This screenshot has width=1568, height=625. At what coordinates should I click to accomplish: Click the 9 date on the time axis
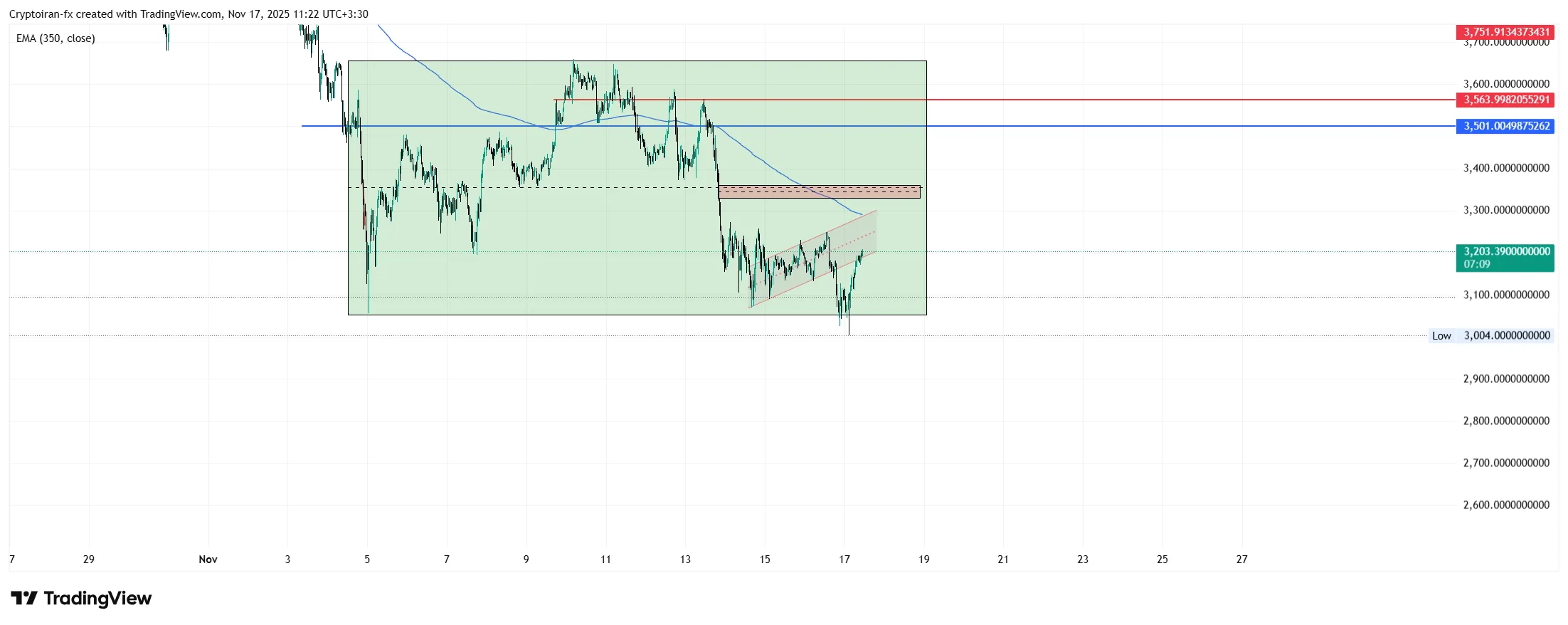pos(526,560)
